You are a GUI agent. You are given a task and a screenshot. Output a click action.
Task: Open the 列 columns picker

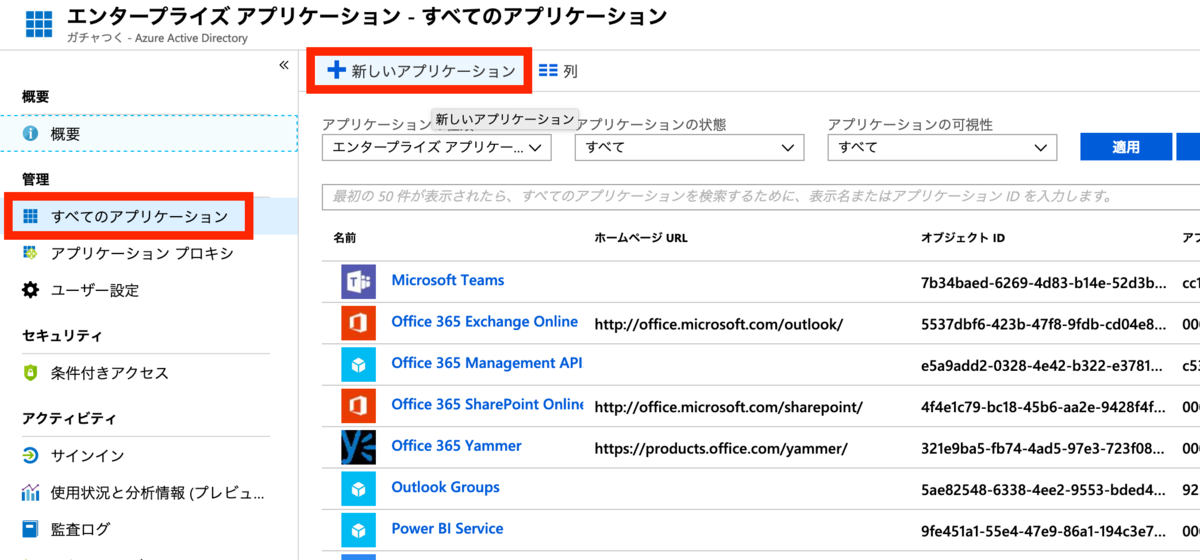click(558, 71)
